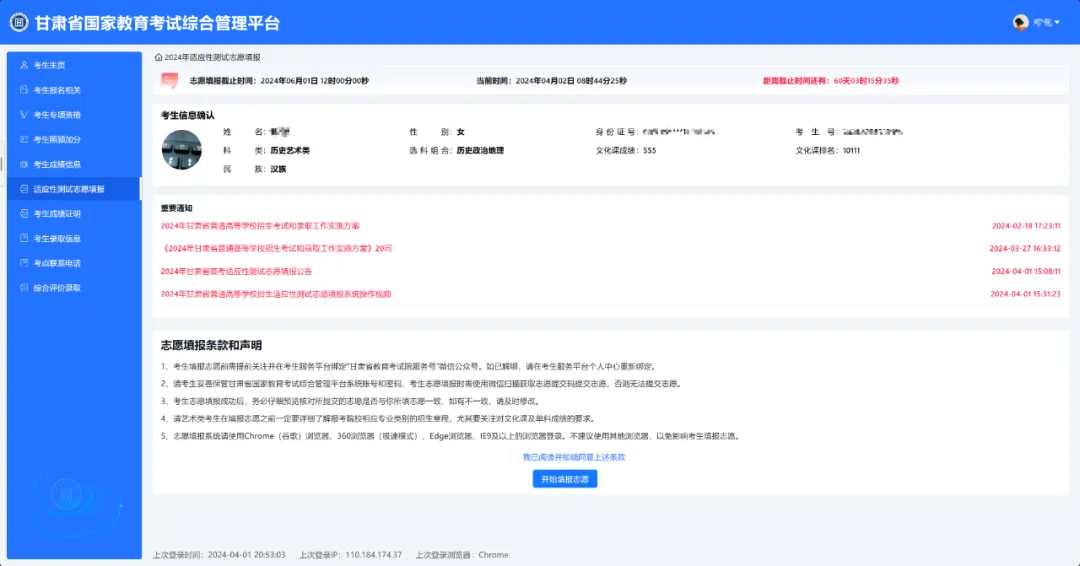Click the platform logo emblem in header

coord(19,22)
